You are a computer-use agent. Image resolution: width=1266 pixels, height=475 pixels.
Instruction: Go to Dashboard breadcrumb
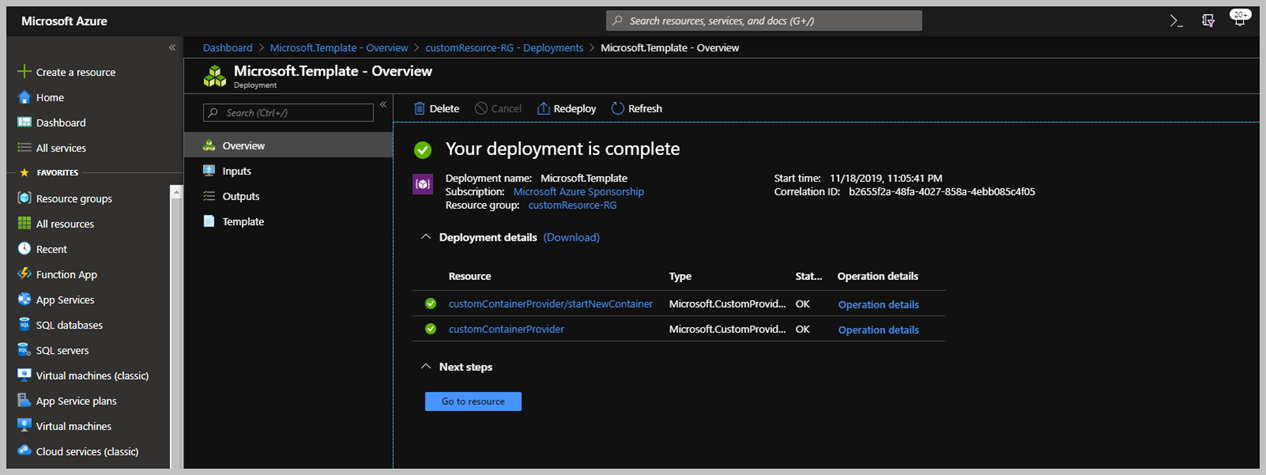[227, 47]
